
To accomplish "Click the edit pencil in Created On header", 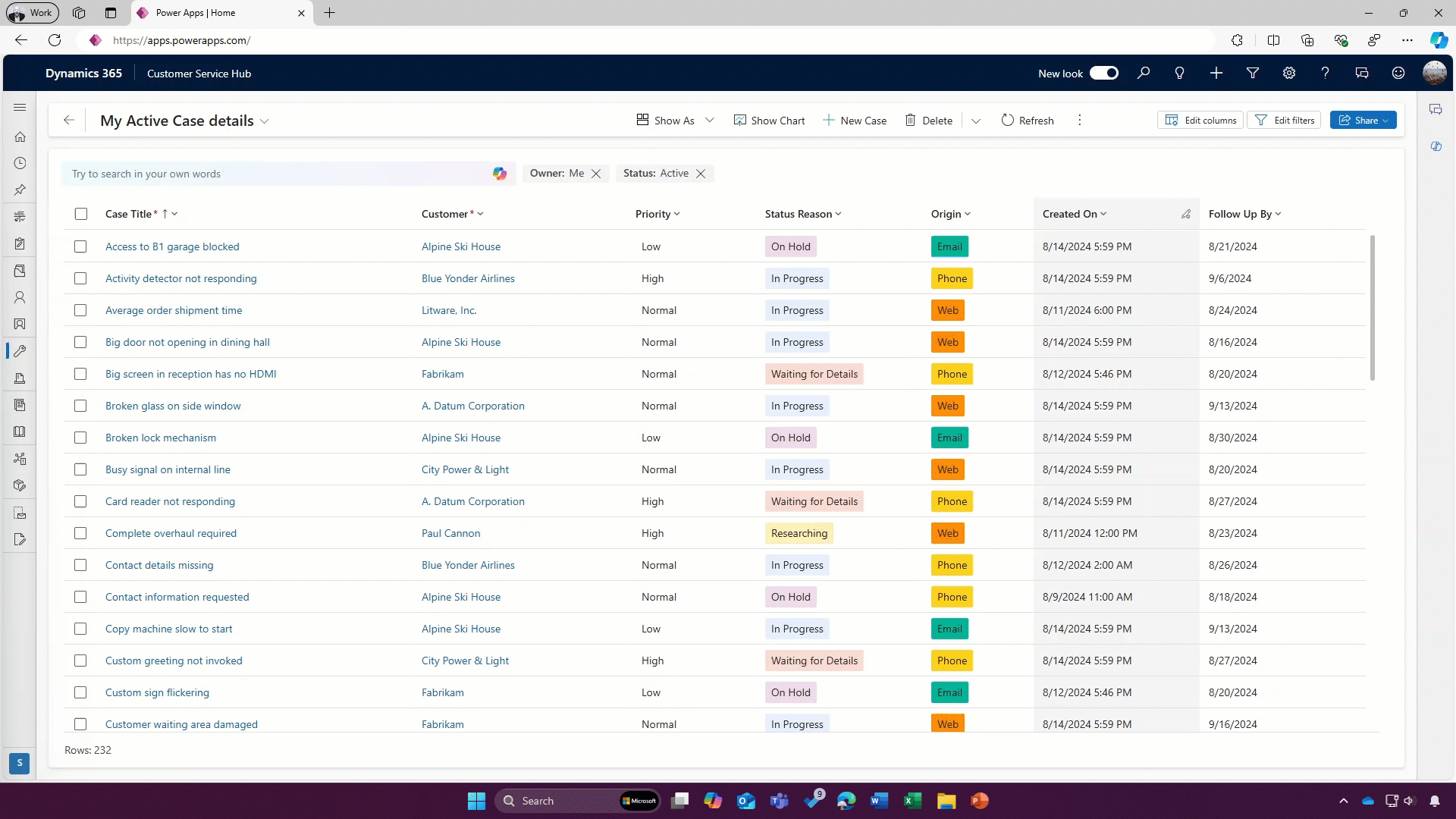I will [1186, 215].
